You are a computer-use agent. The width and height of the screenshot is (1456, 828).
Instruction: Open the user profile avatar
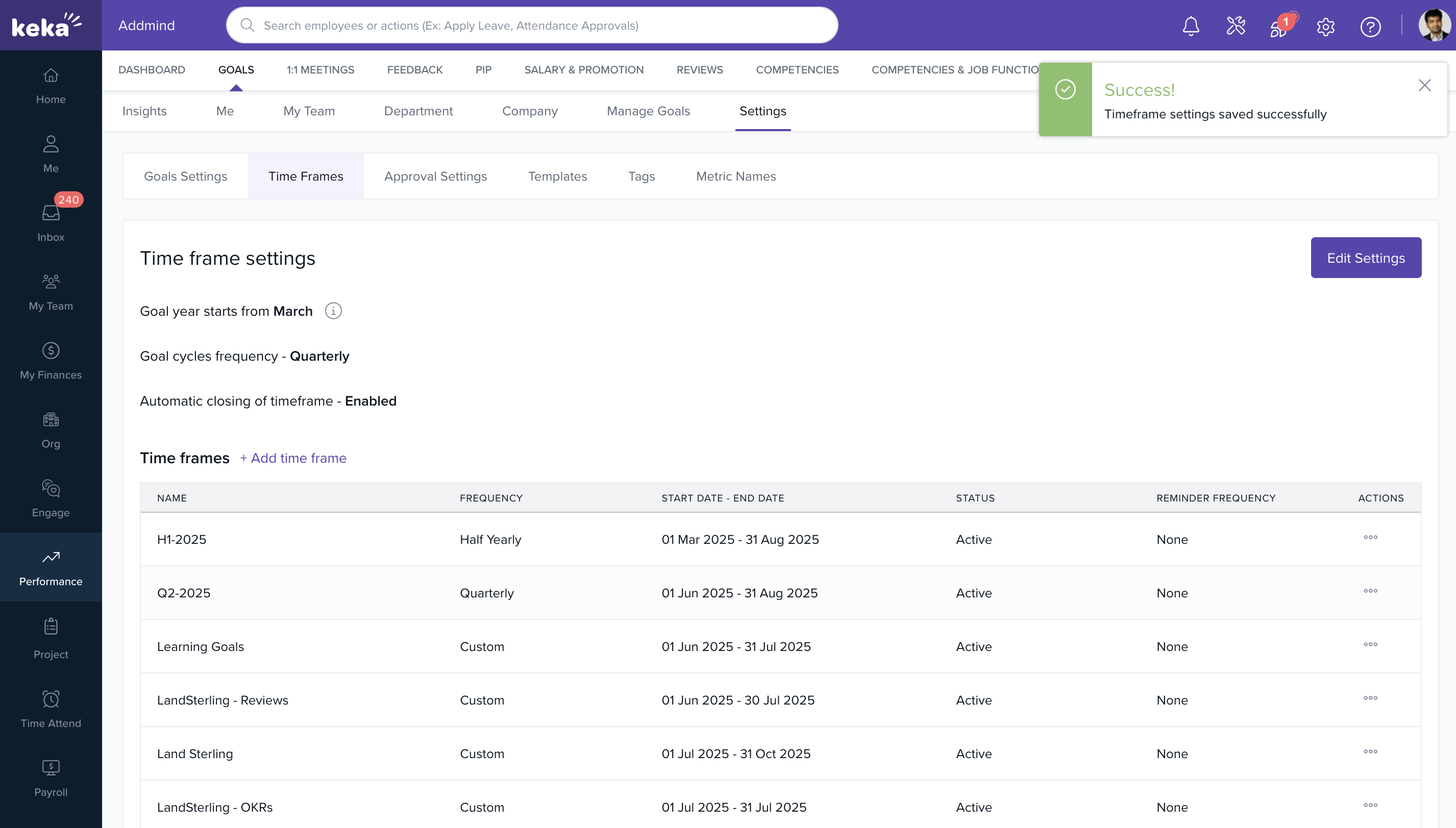pos(1434,26)
